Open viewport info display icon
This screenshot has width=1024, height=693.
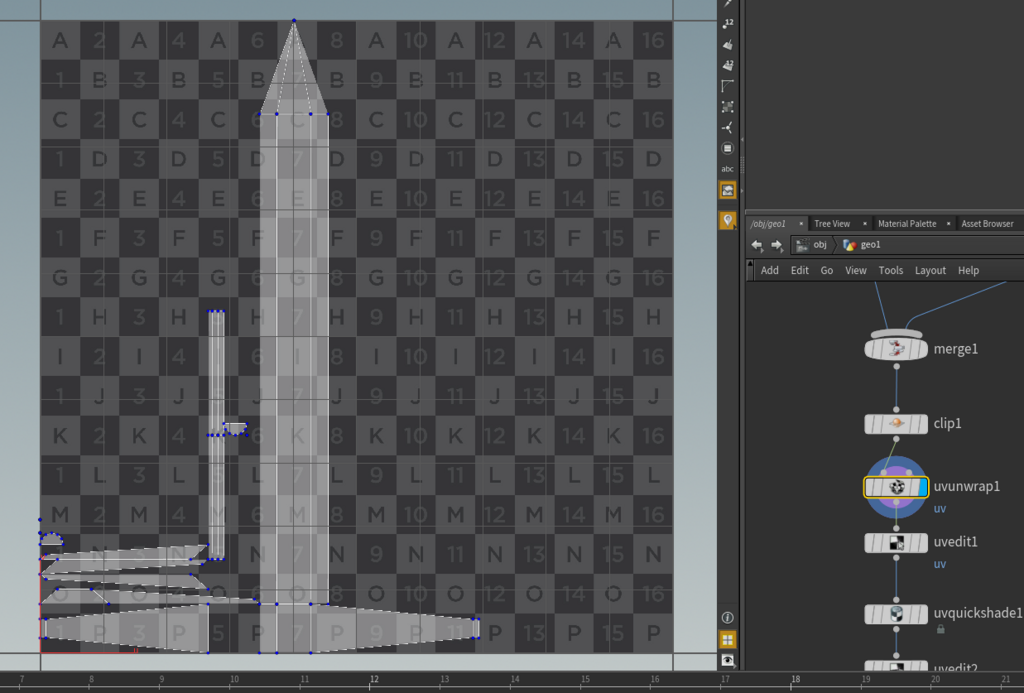pyautogui.click(x=728, y=618)
